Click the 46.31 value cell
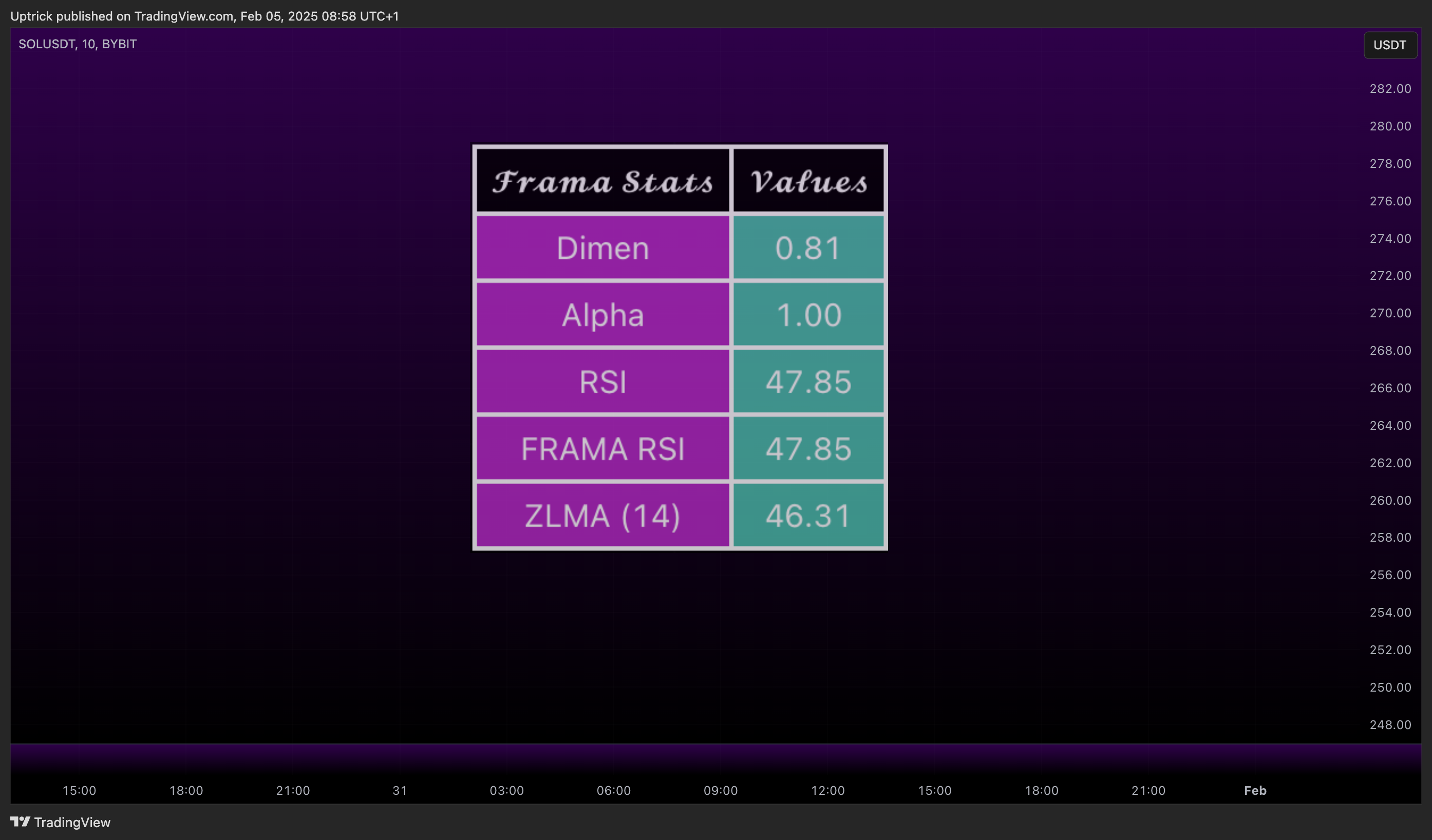 click(x=808, y=515)
